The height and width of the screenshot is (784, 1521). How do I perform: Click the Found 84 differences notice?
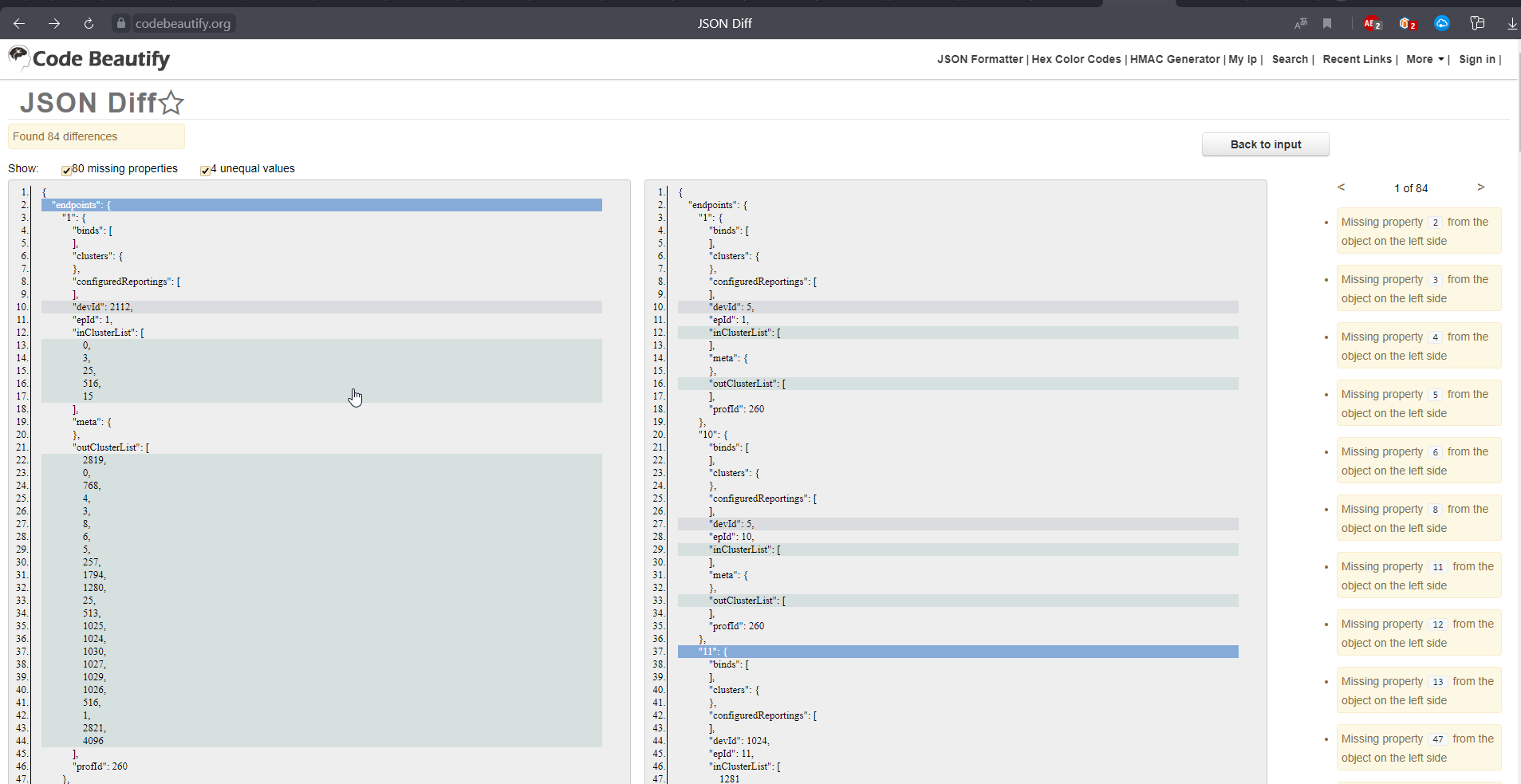pyautogui.click(x=97, y=136)
